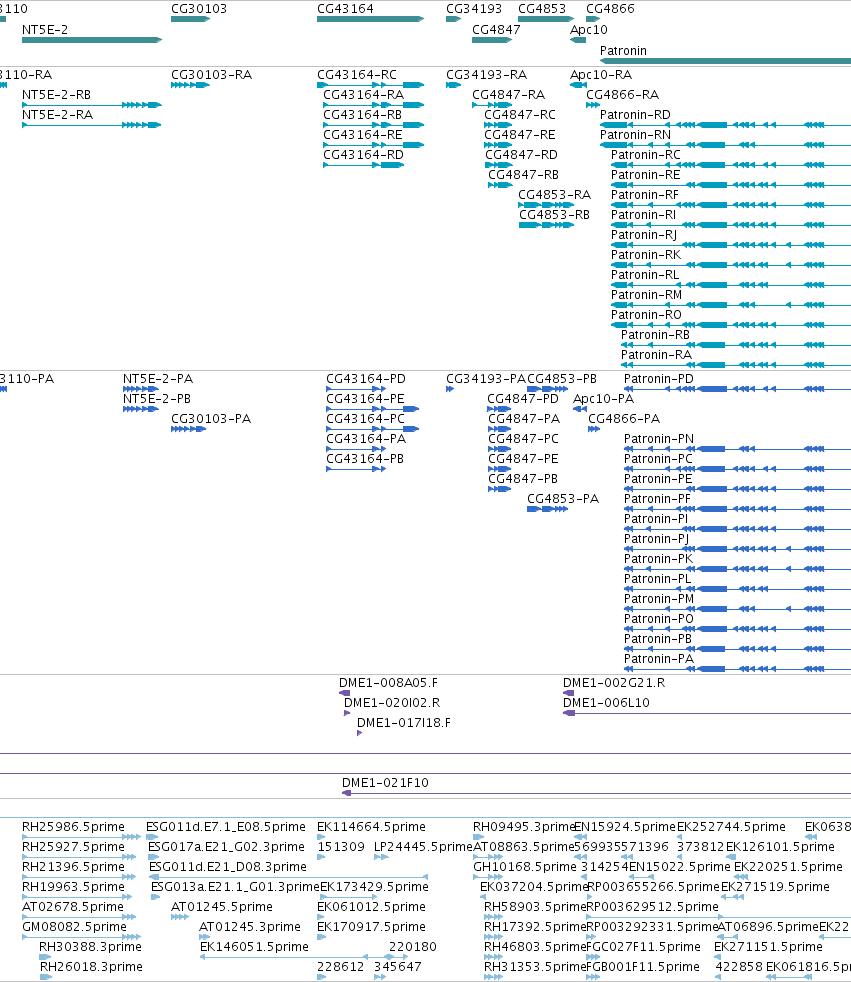Click the Apc10 gene label
This screenshot has height=982, width=851.
(589, 29)
